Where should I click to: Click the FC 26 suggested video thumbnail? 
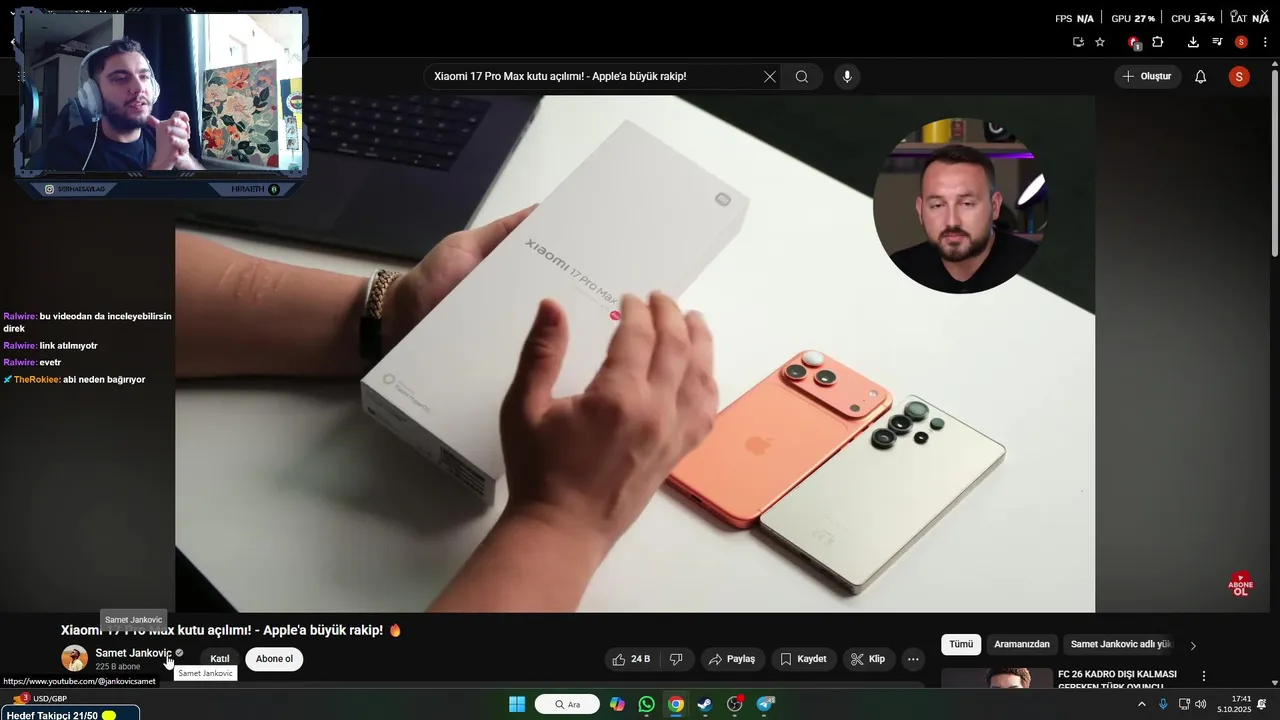pyautogui.click(x=997, y=679)
